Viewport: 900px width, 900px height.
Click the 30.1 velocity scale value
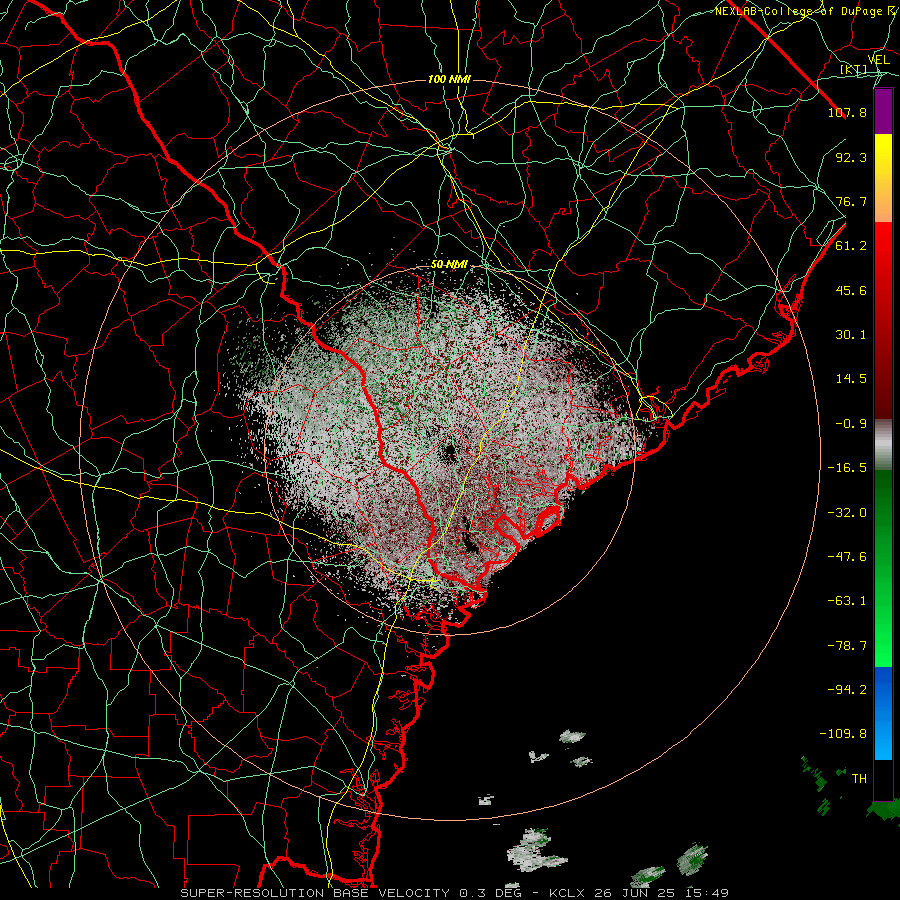point(851,335)
